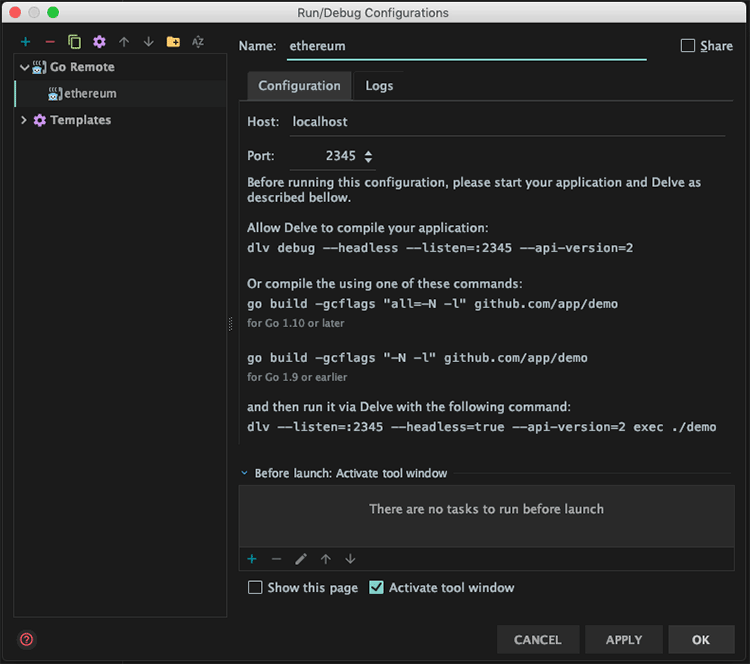Click the dlv debug --headless command text
Image resolution: width=750 pixels, height=664 pixels.
(440, 248)
